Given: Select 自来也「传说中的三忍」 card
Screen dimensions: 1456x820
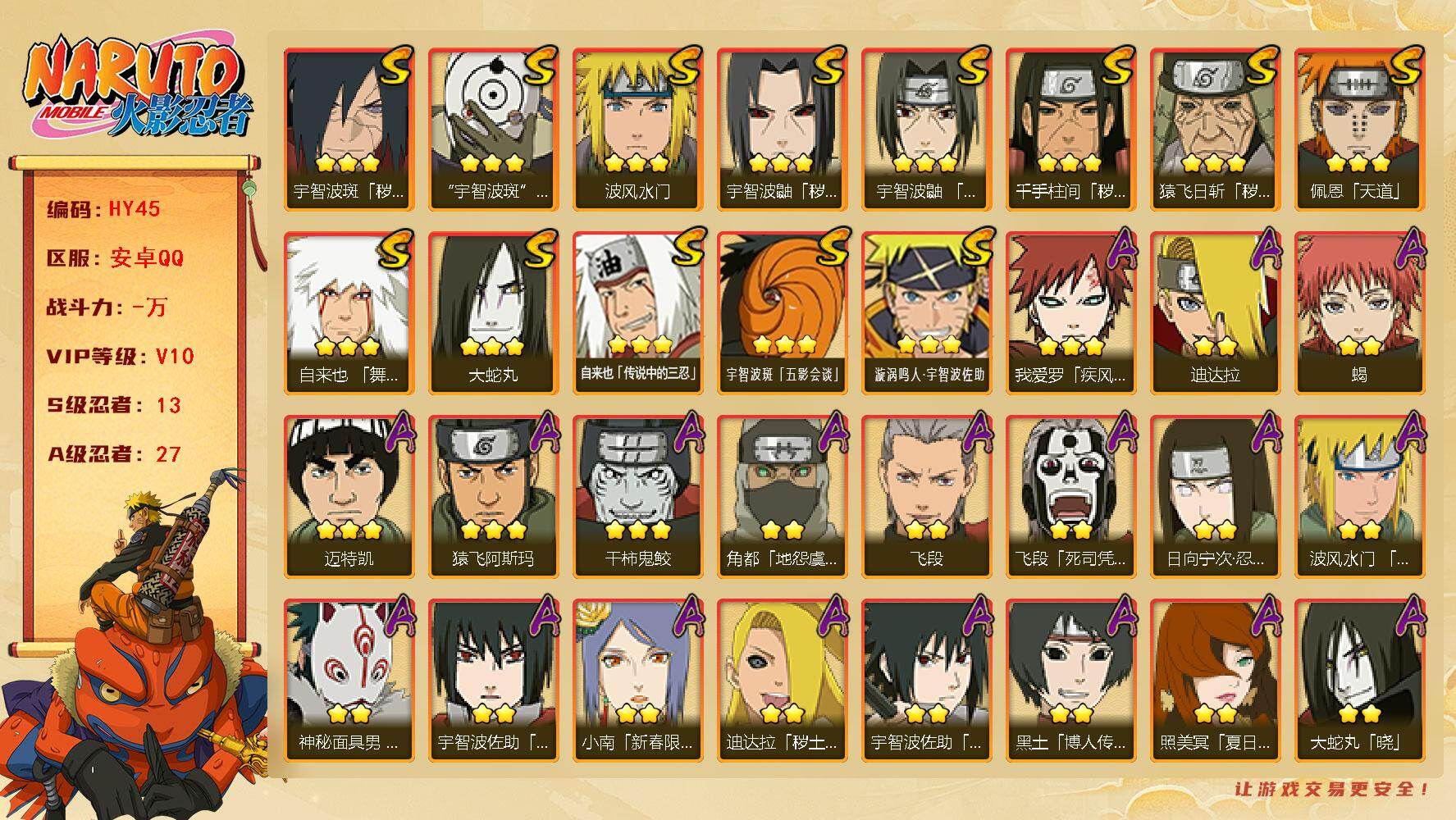Looking at the screenshot, I should tap(637, 313).
